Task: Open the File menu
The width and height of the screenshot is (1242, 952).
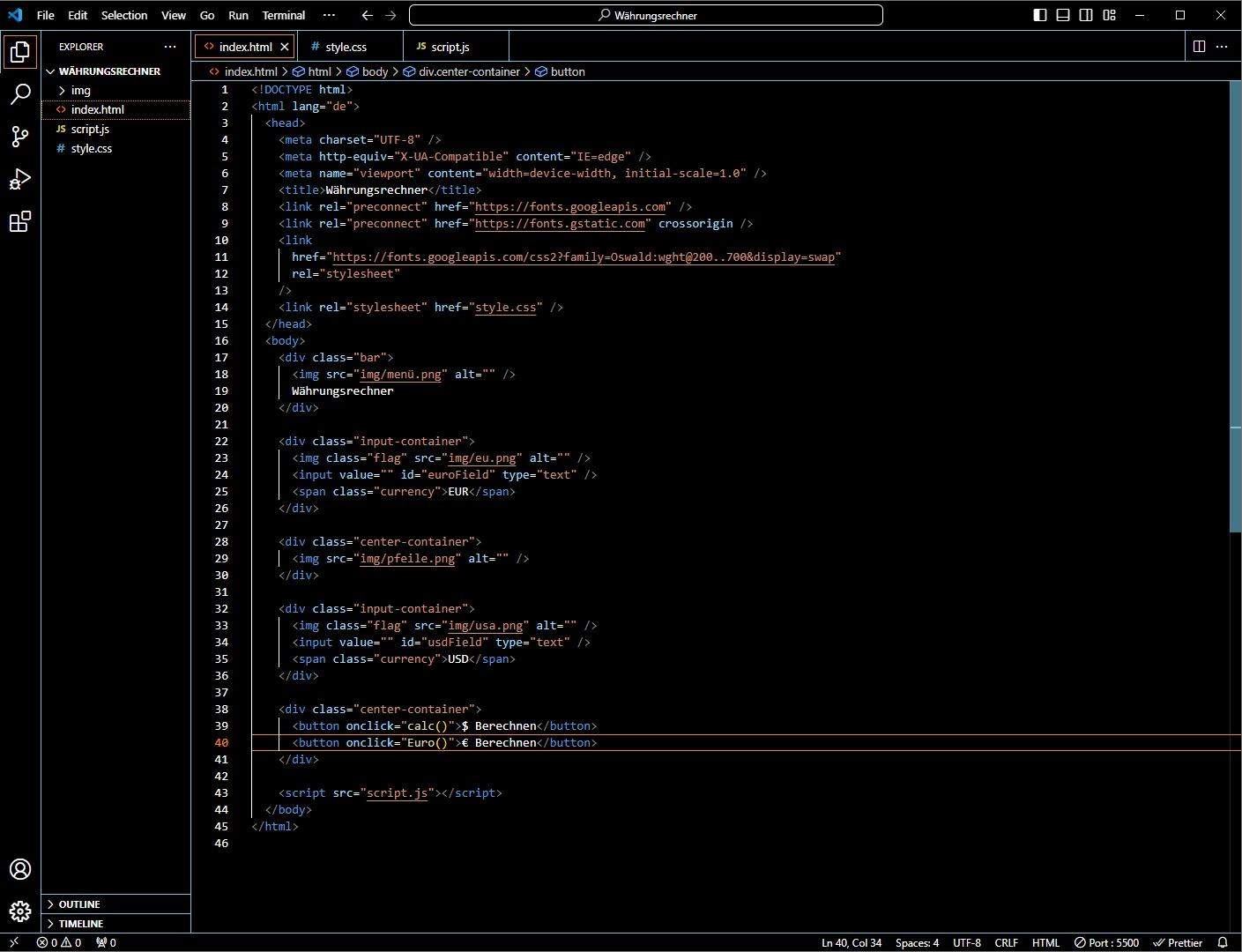Action: click(46, 15)
